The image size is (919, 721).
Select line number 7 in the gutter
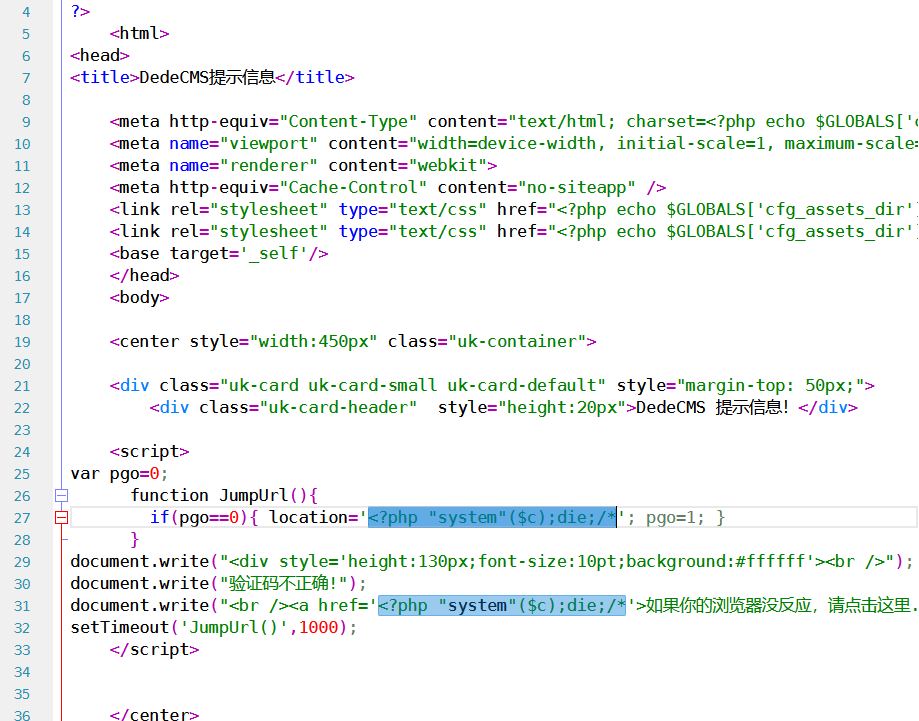pos(26,78)
